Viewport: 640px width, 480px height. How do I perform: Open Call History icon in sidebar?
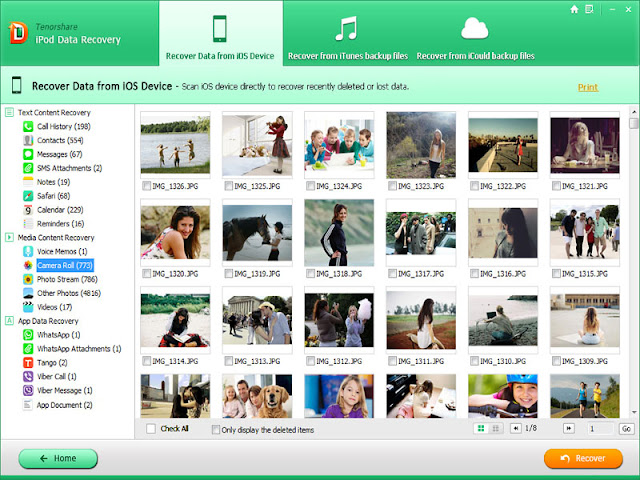(x=28, y=127)
